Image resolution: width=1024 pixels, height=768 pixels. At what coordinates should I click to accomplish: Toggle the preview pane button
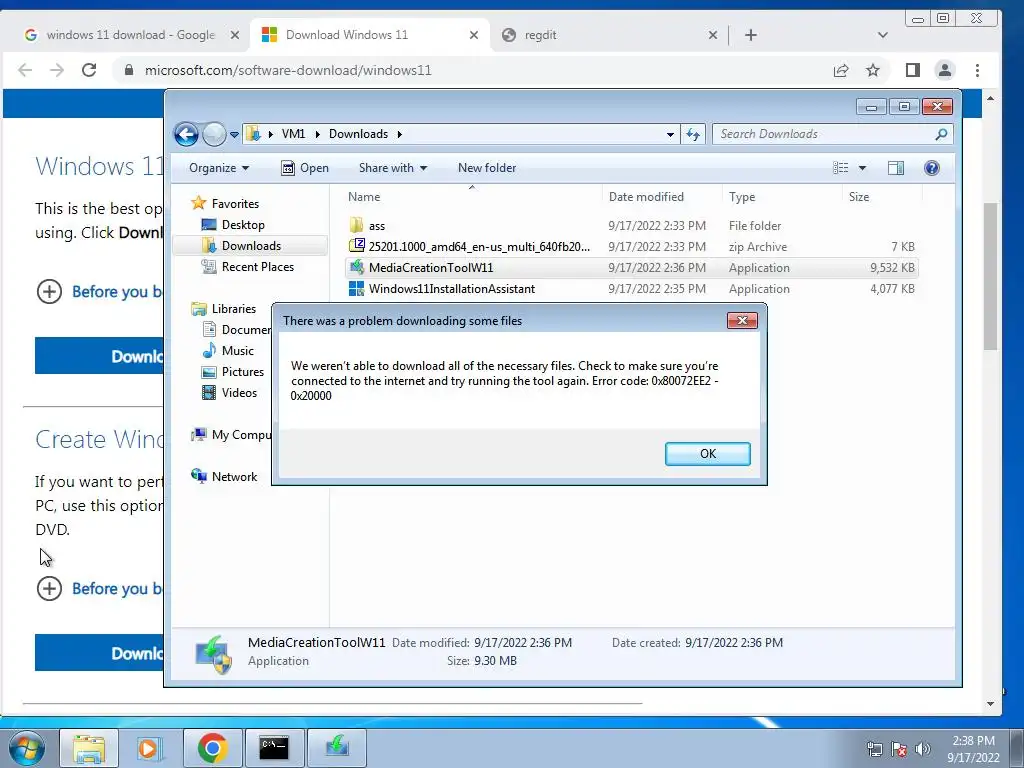[896, 168]
